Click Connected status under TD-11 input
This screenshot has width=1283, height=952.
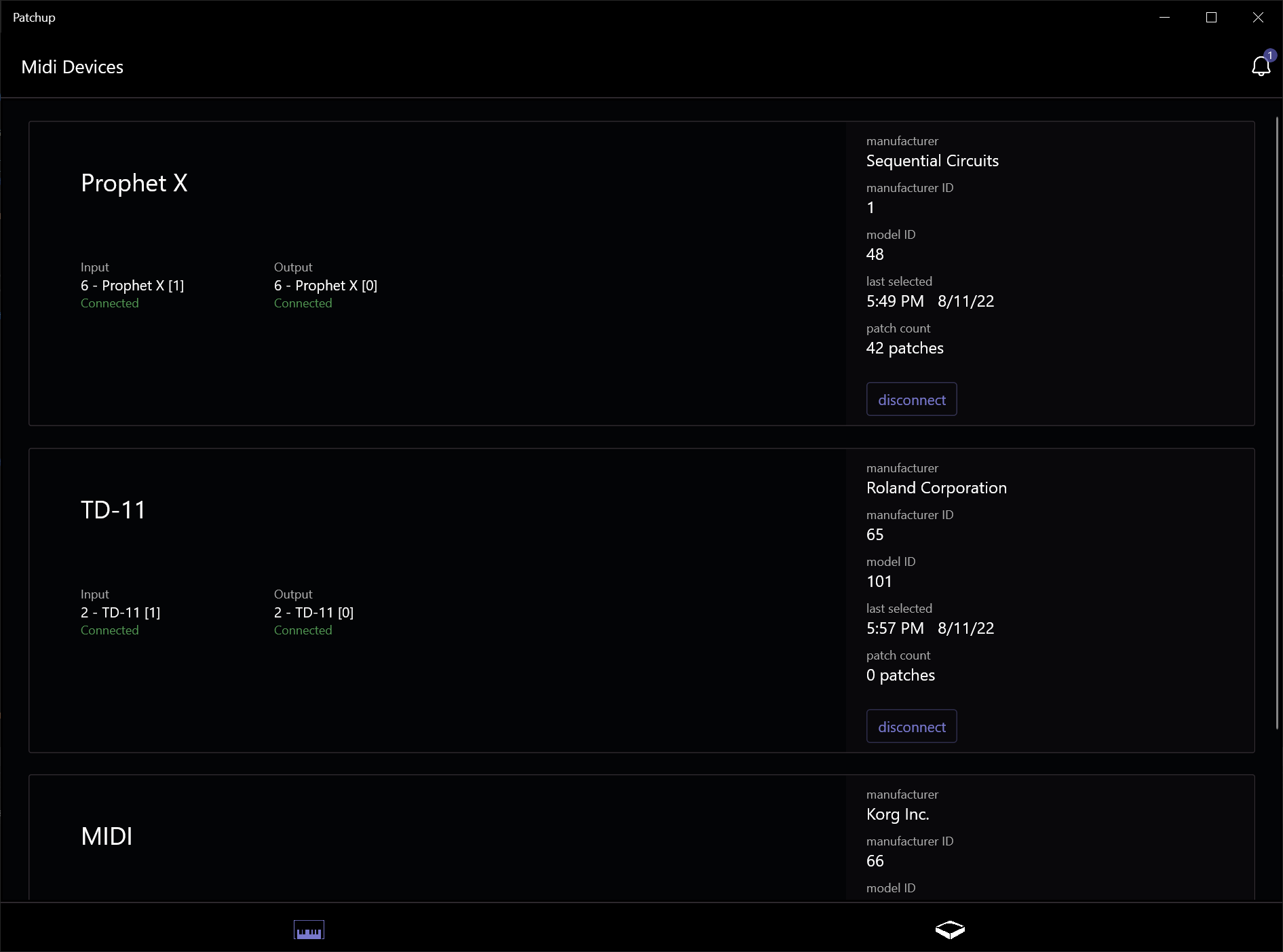110,630
